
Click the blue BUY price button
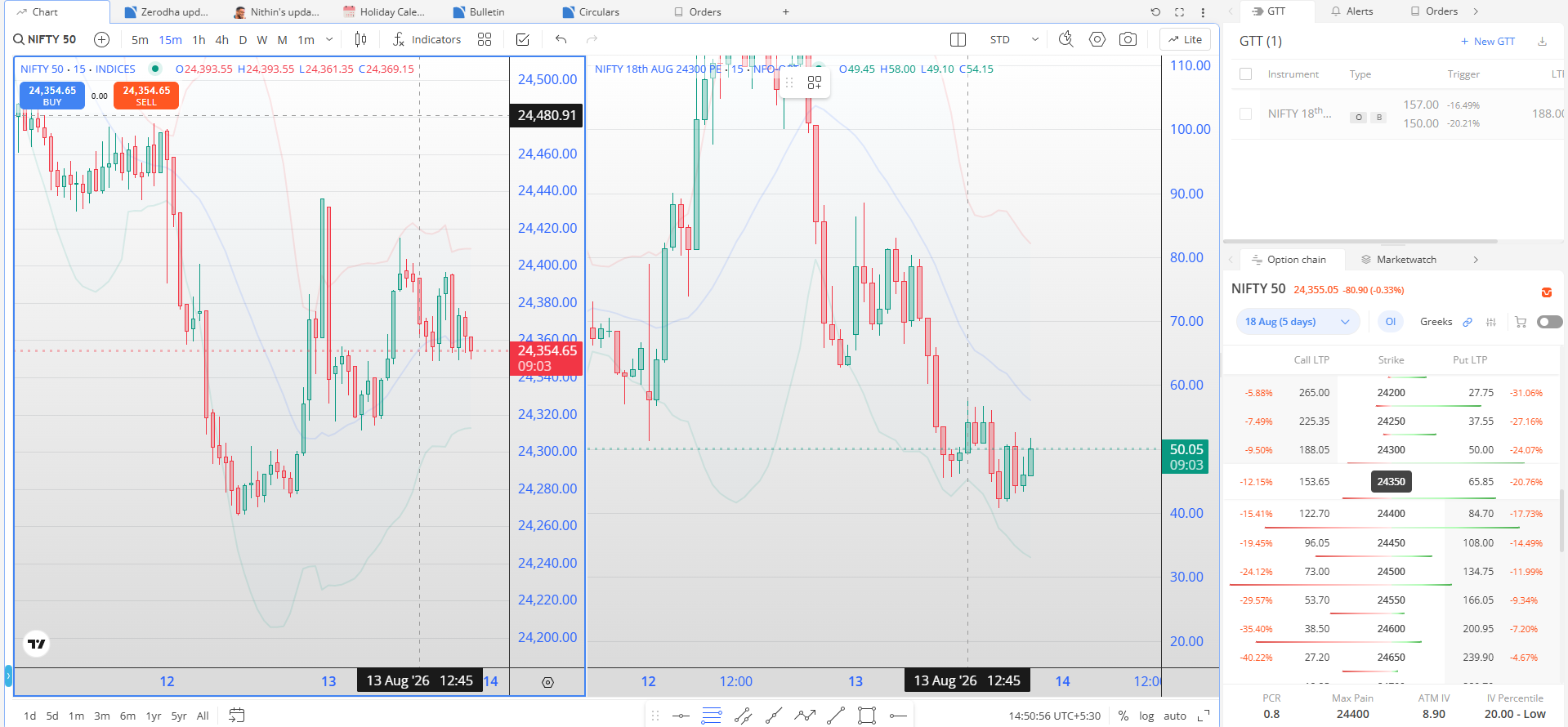tap(52, 96)
